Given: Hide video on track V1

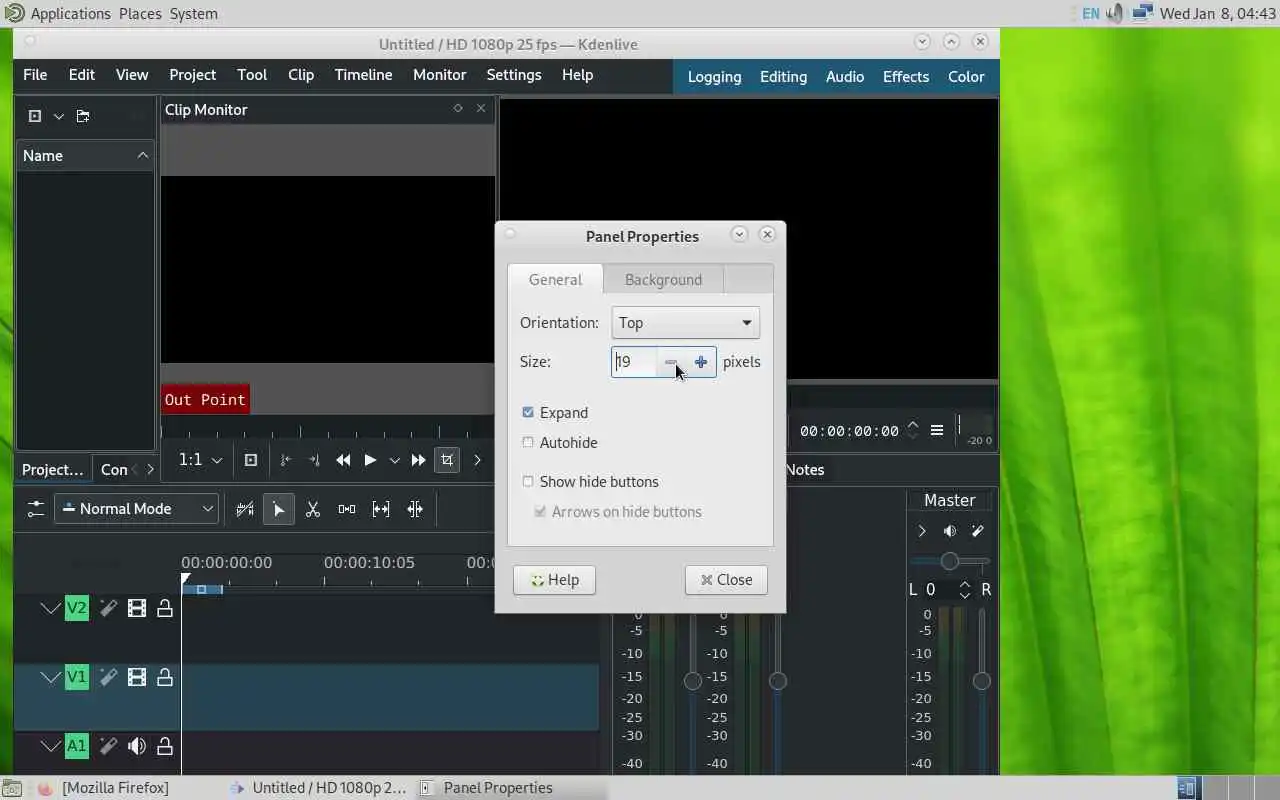Looking at the screenshot, I should (137, 677).
